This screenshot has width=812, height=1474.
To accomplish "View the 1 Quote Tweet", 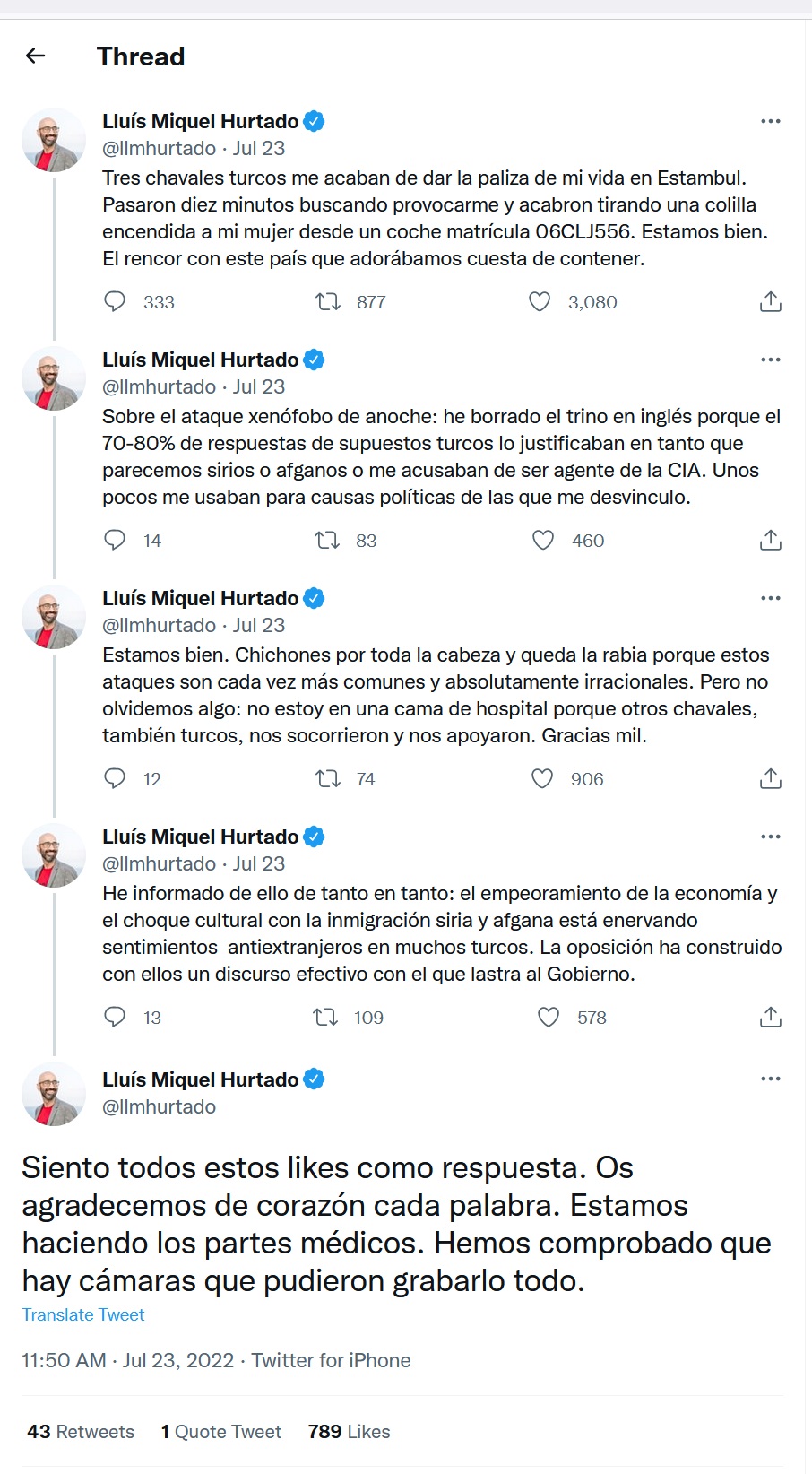I will point(221,1432).
